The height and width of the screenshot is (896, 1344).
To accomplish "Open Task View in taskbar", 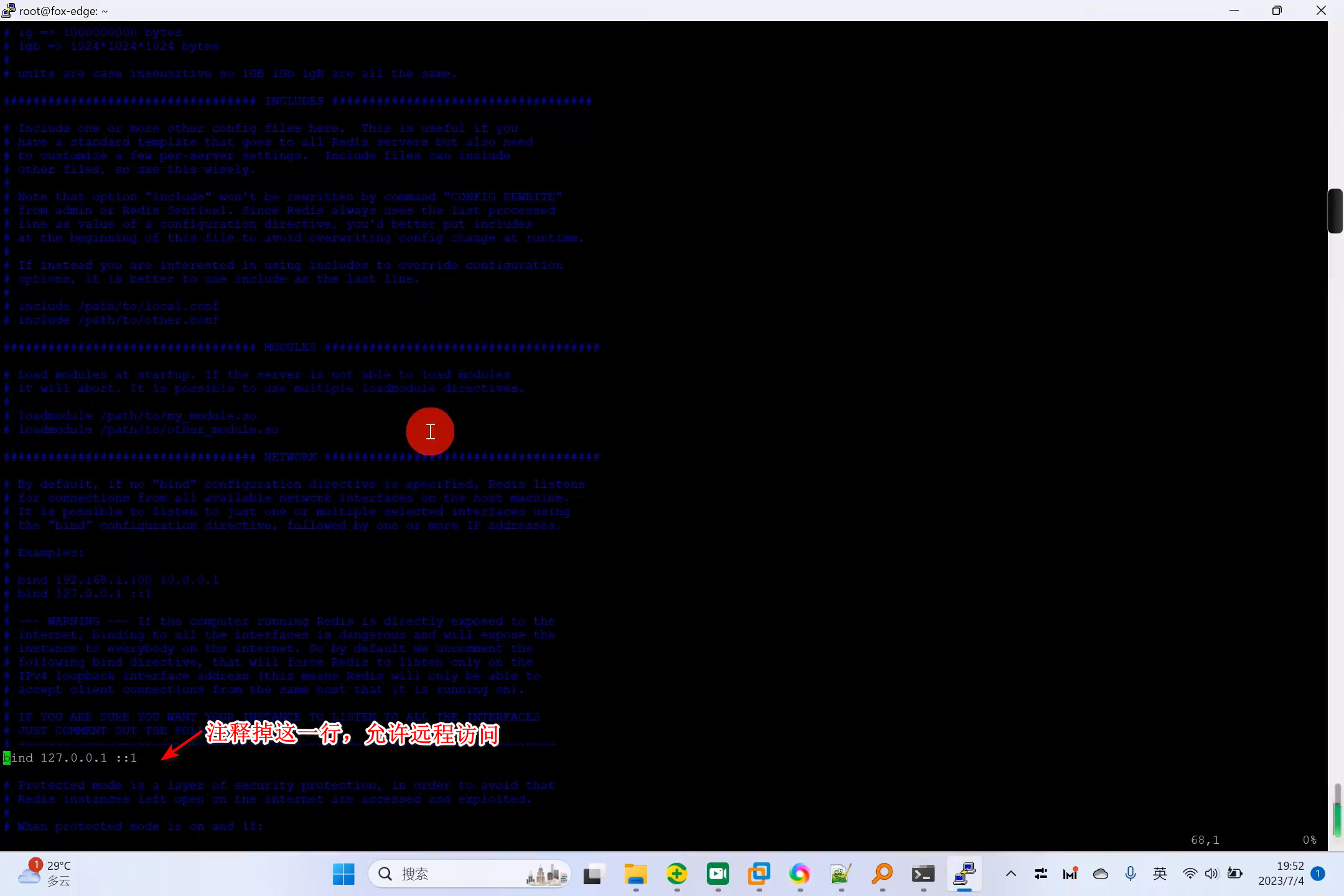I will pos(594,874).
